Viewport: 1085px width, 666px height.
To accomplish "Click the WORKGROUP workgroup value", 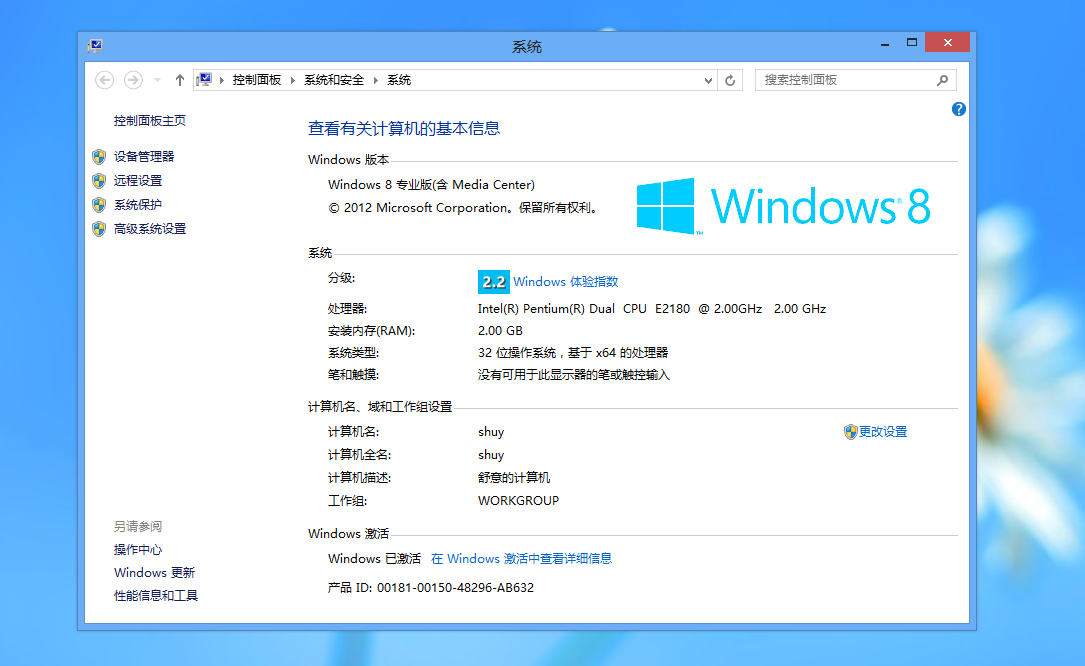I will tap(518, 501).
